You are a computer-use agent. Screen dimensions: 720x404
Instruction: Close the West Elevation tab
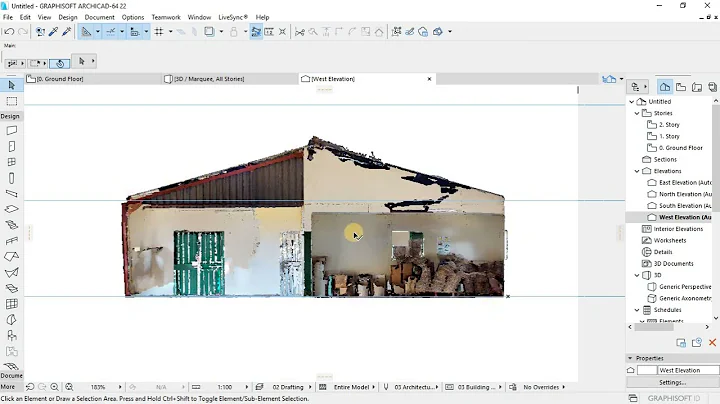[429, 79]
